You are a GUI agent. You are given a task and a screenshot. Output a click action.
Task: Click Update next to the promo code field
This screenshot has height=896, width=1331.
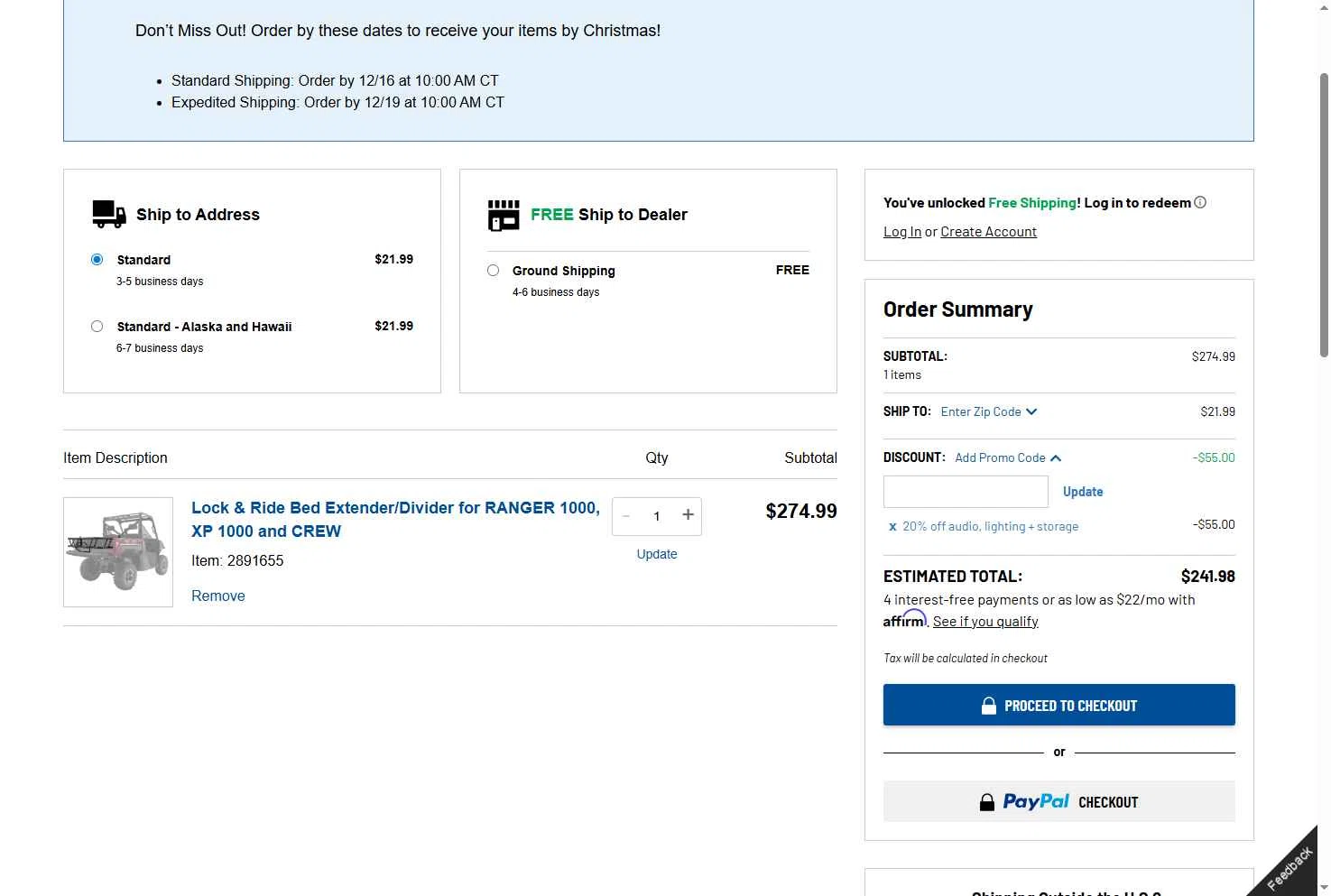[1083, 492]
